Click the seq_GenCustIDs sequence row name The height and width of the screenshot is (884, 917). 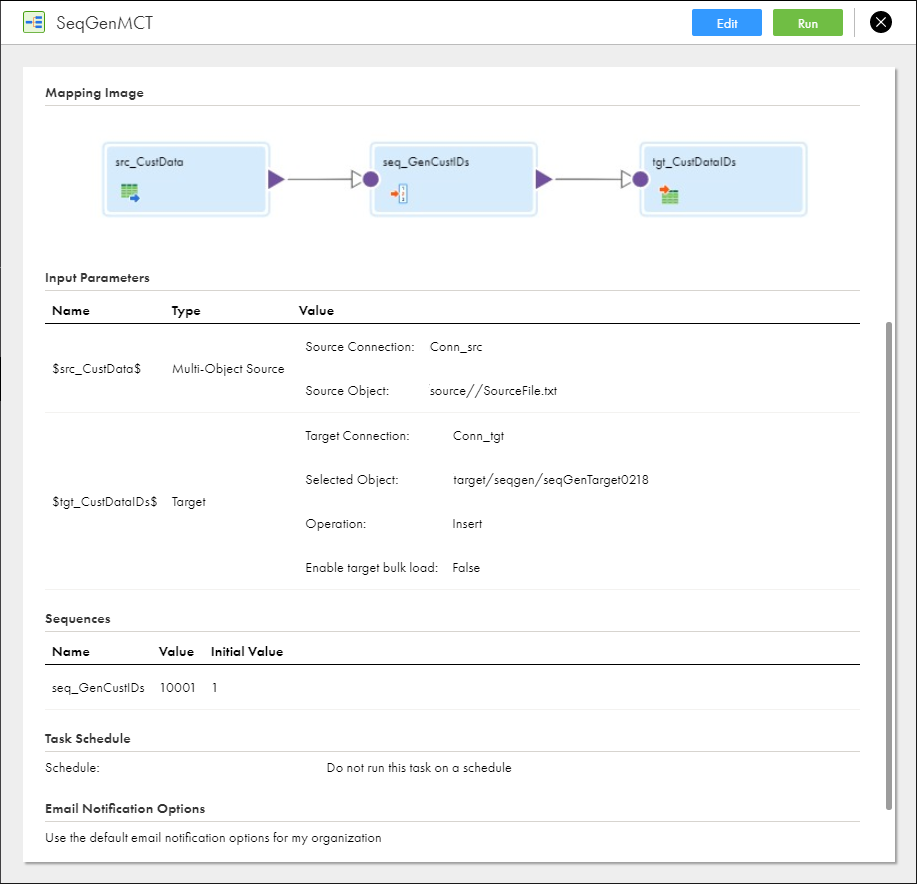[98, 688]
